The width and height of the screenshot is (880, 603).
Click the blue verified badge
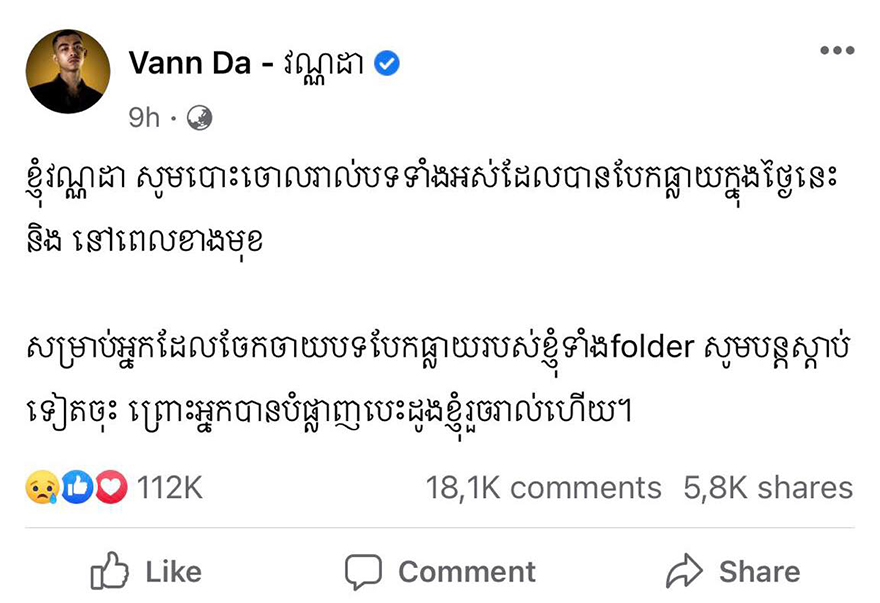point(387,64)
